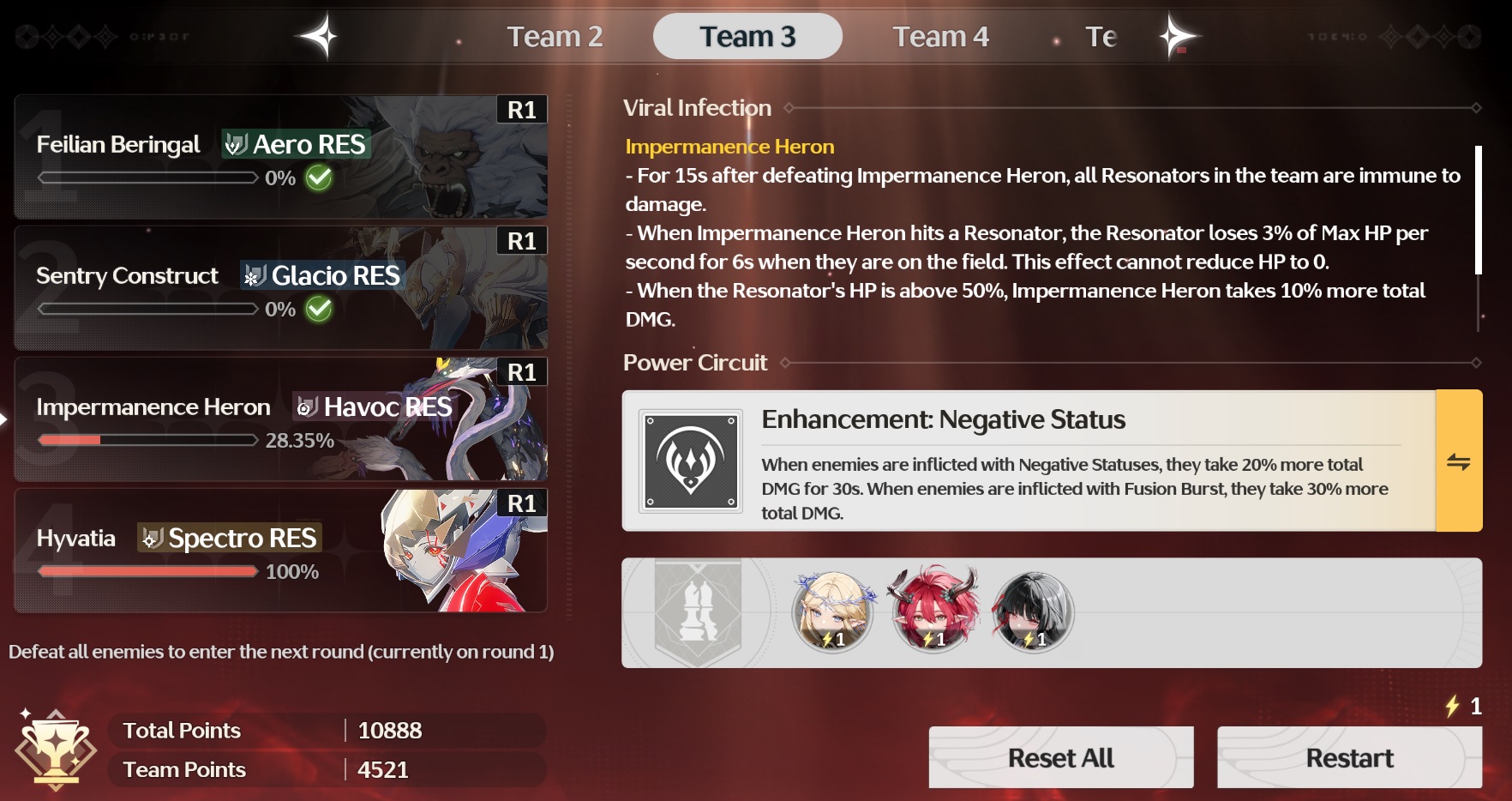
Task: Open the Hyvatia enemy card
Action: 281,551
